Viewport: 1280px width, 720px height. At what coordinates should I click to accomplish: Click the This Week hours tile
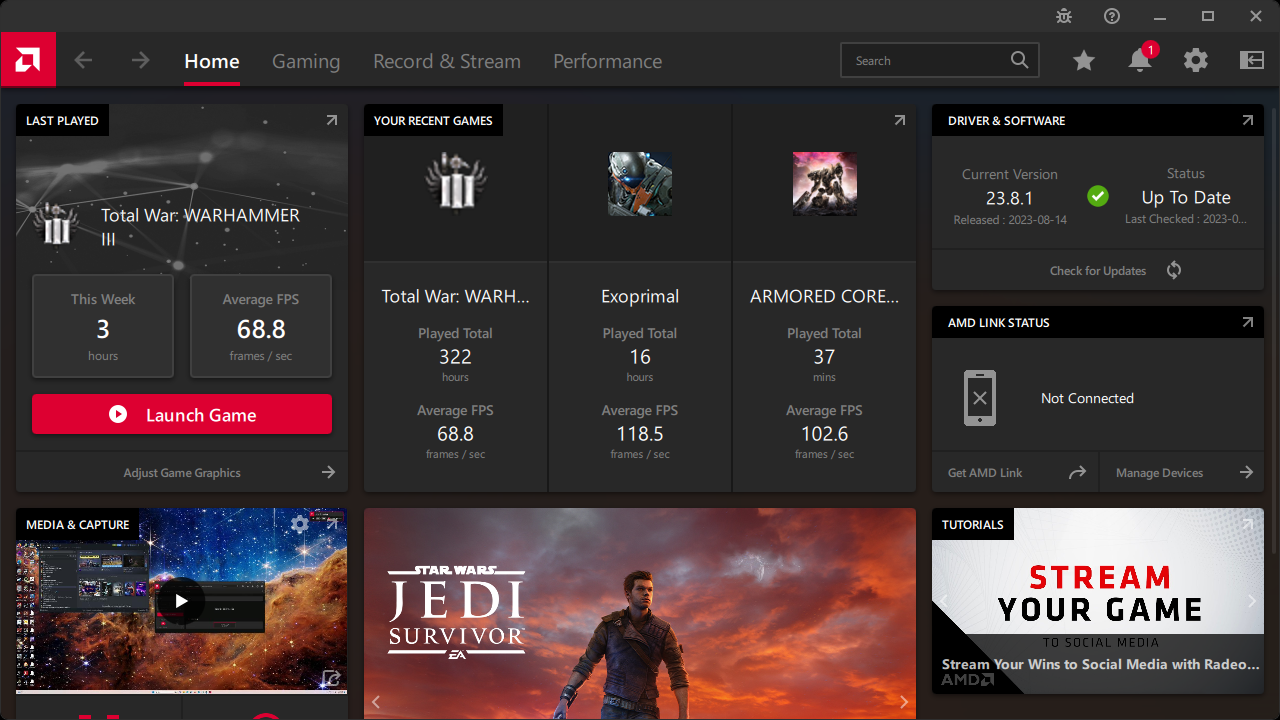(103, 326)
